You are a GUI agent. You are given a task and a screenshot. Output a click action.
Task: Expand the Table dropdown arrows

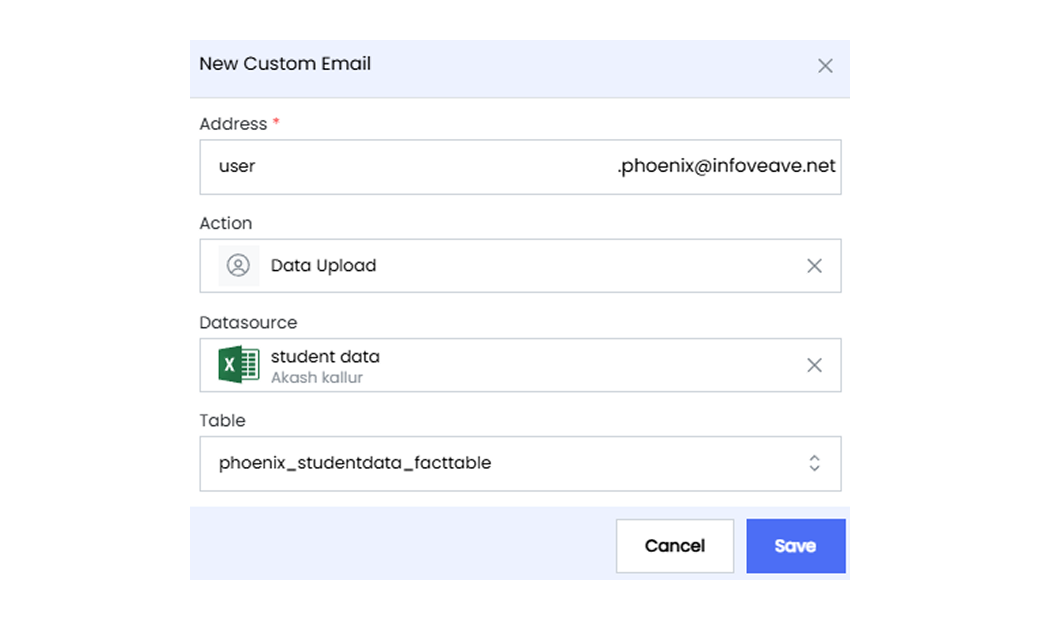(x=814, y=463)
